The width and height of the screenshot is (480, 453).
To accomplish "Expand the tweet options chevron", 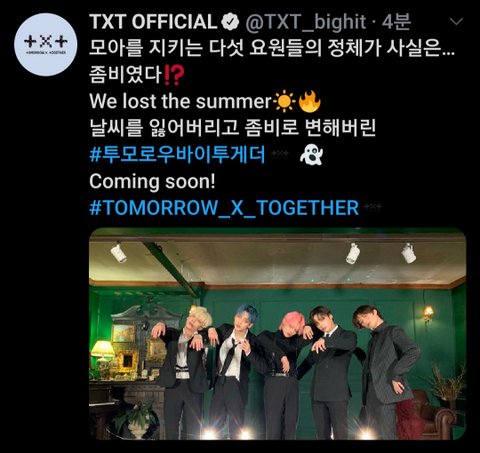I will point(456,22).
